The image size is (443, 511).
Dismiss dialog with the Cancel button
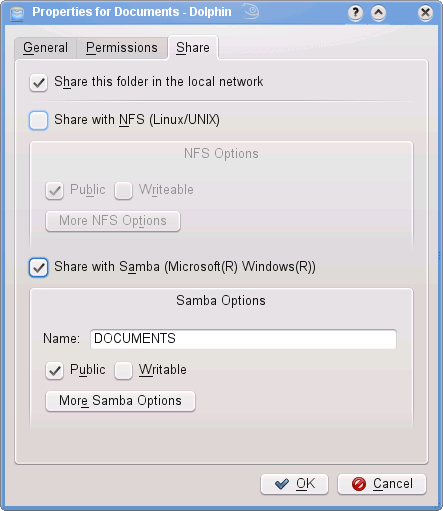tap(382, 484)
